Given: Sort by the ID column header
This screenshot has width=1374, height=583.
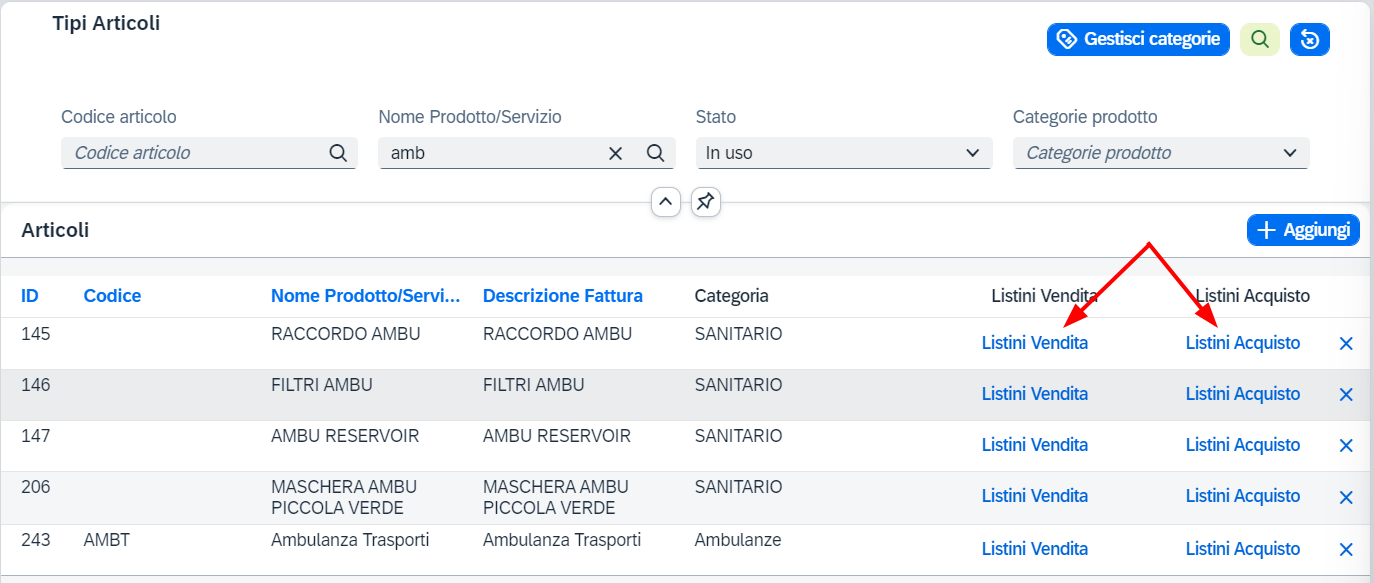Looking at the screenshot, I should [x=30, y=296].
